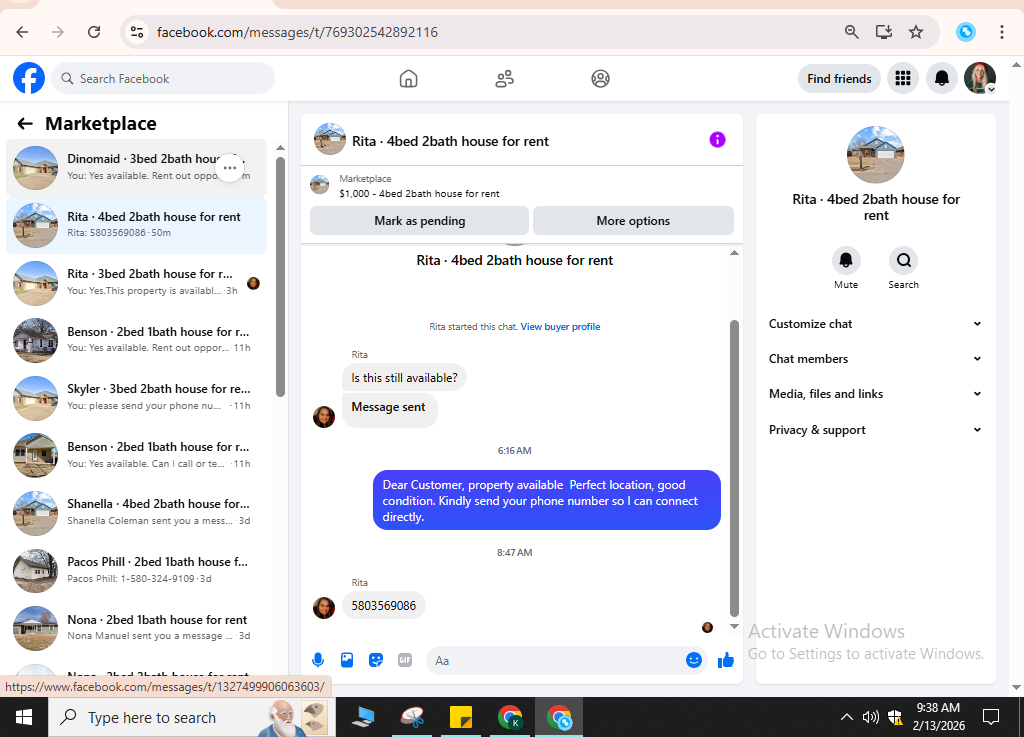Mute the Rita conversation with bell icon

click(x=846, y=260)
